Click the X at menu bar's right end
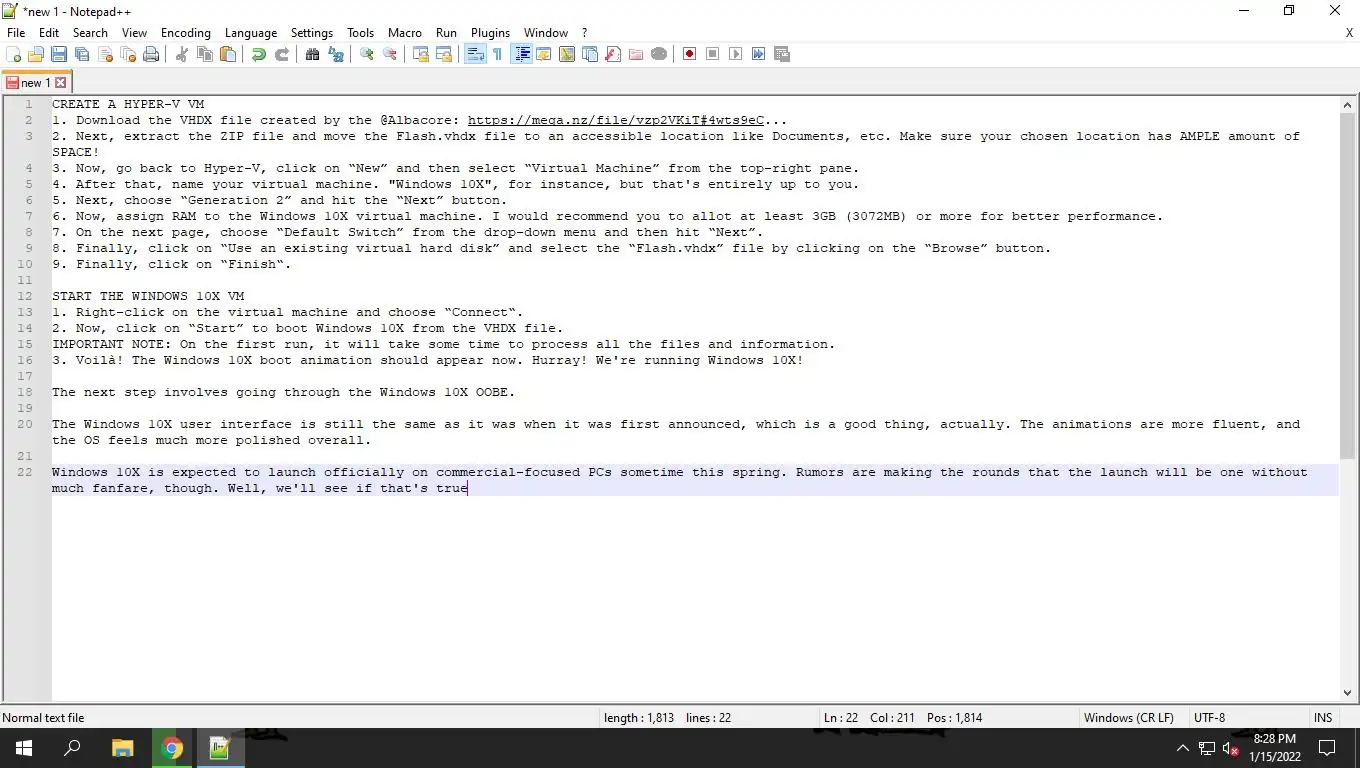Image resolution: width=1360 pixels, height=768 pixels. click(1349, 33)
